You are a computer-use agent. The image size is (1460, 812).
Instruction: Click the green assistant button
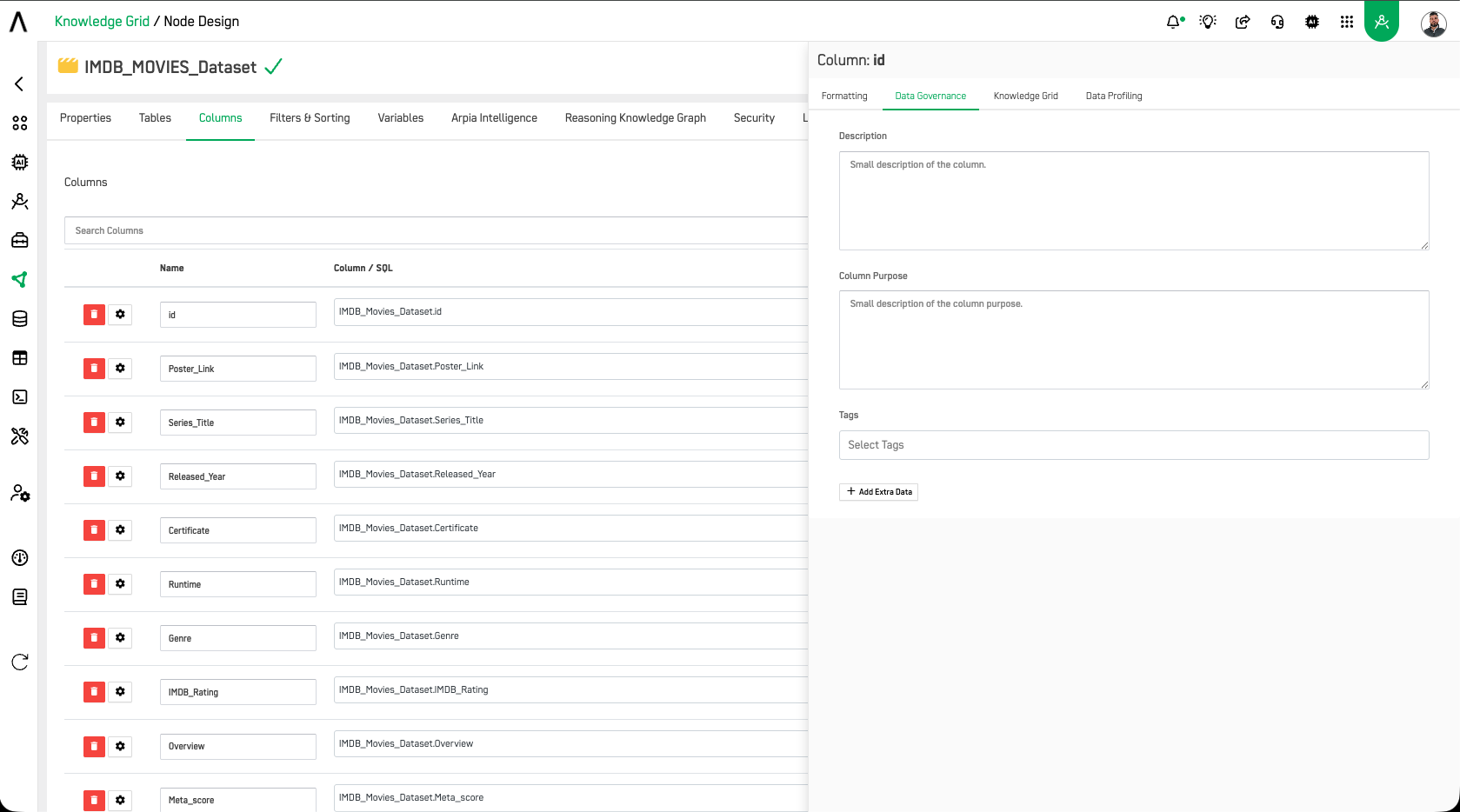pyautogui.click(x=1382, y=21)
